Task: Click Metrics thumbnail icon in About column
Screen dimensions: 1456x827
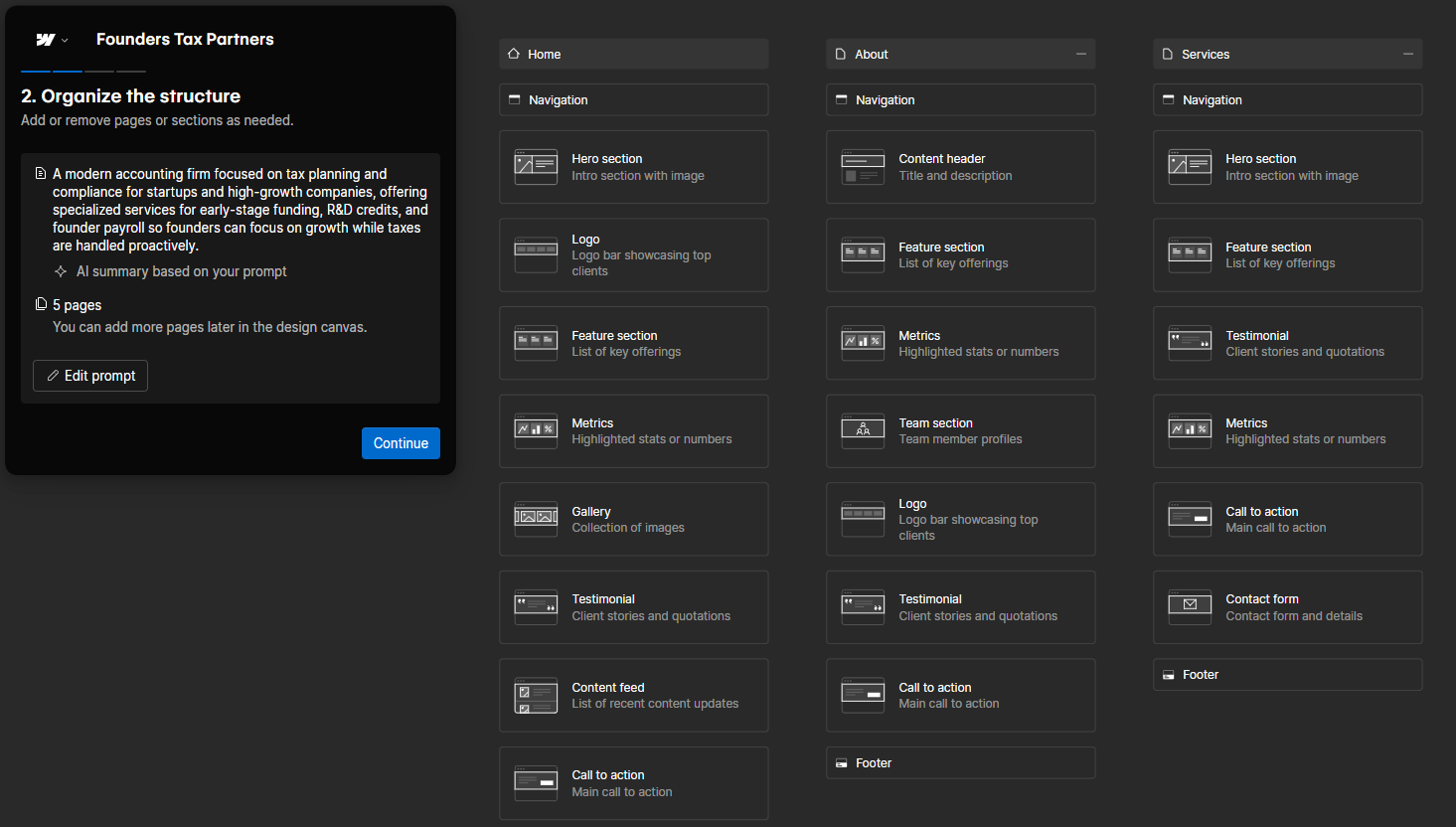Action: point(863,343)
